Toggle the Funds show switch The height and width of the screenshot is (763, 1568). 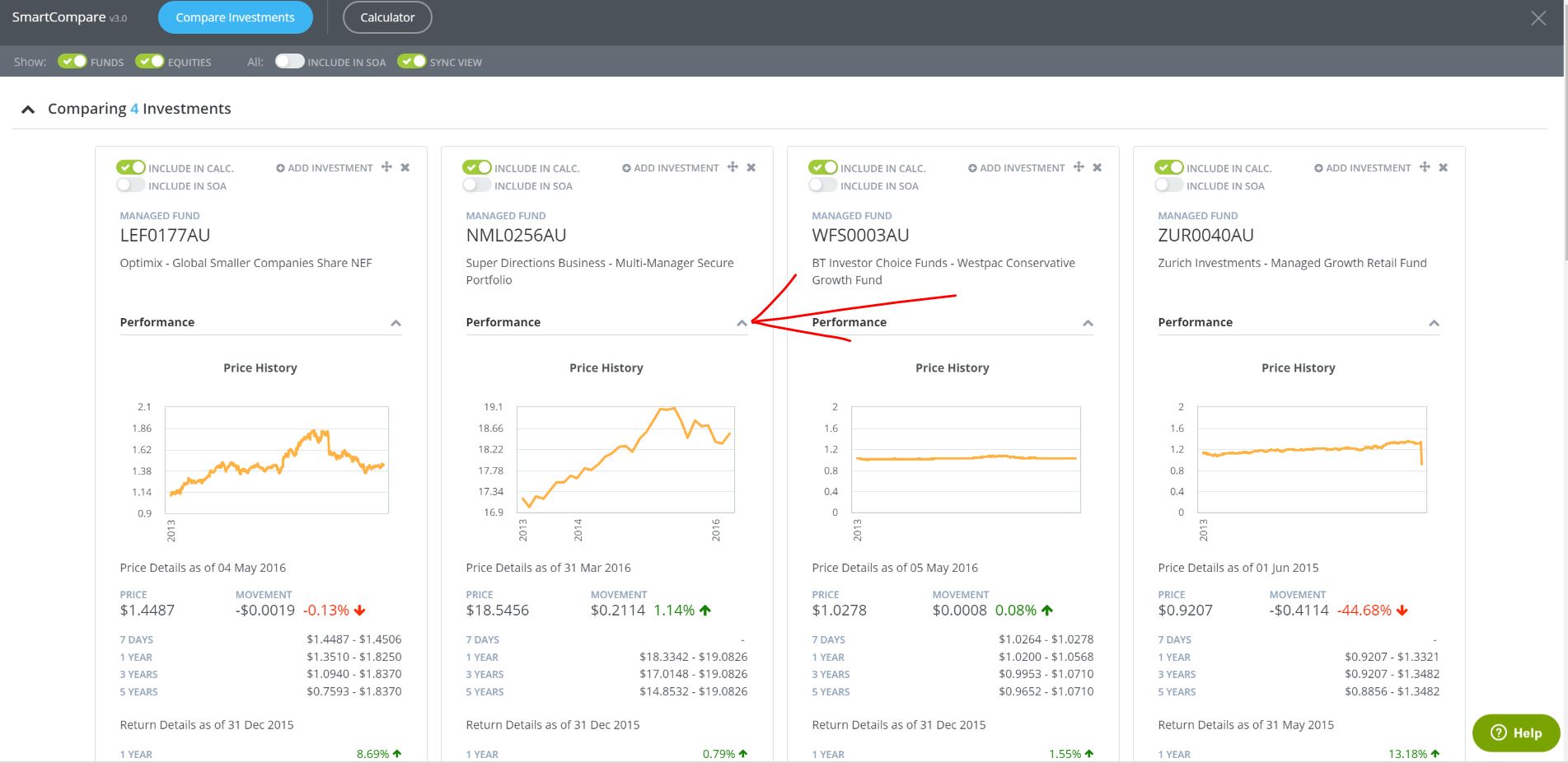[73, 62]
